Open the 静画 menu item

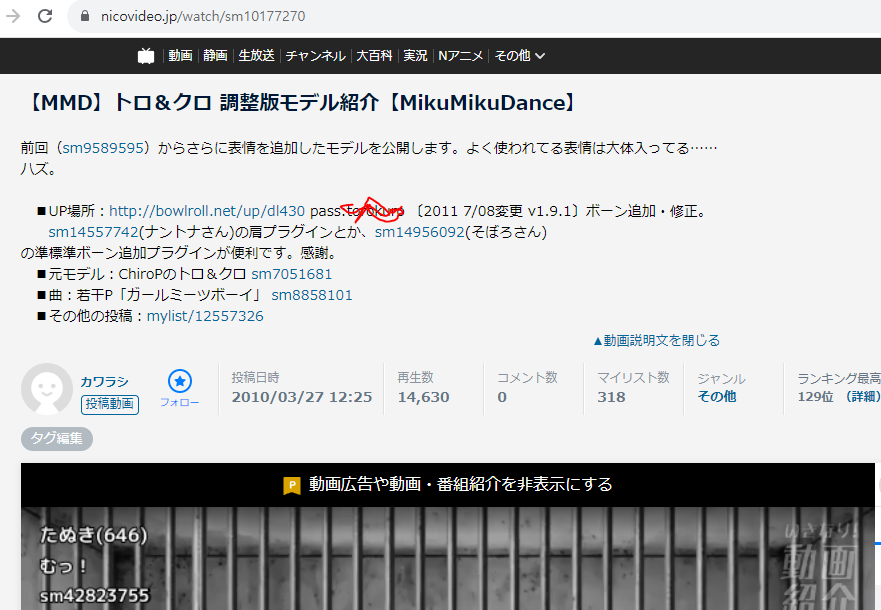(215, 56)
